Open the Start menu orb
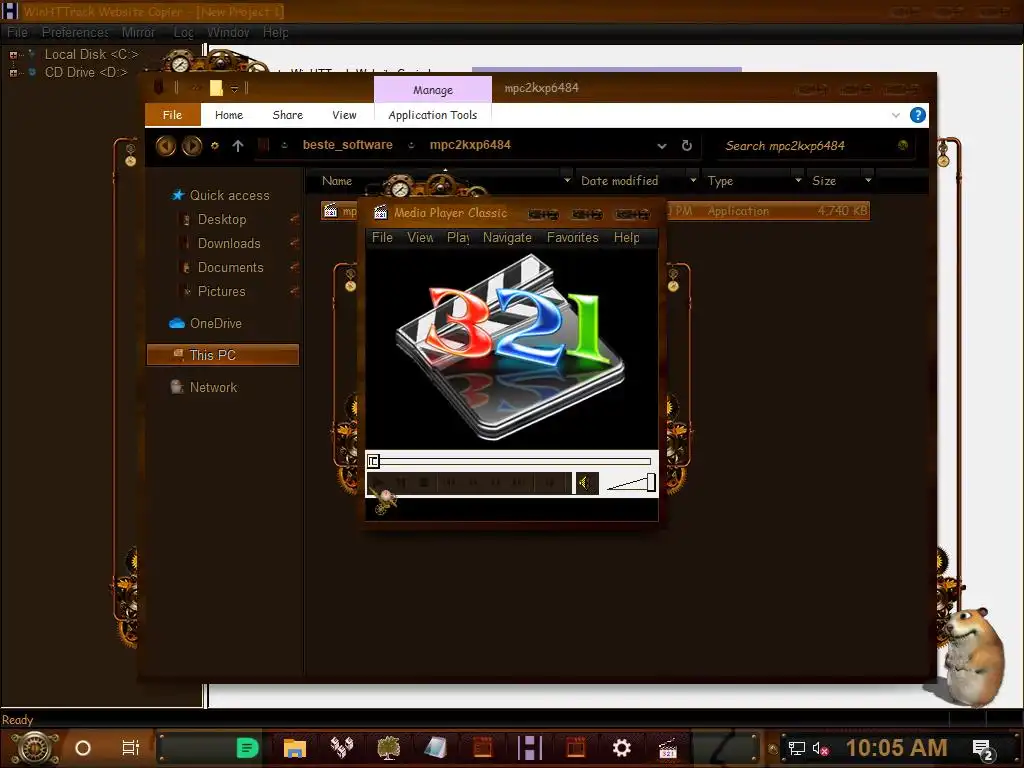The height and width of the screenshot is (768, 1024). 35,748
